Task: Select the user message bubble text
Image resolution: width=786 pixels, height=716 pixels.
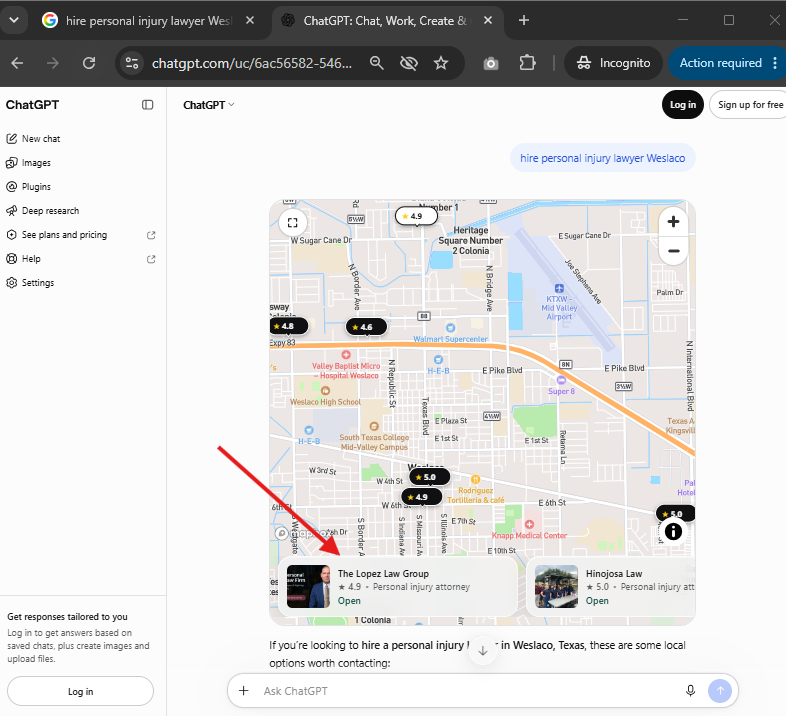Action: point(602,158)
